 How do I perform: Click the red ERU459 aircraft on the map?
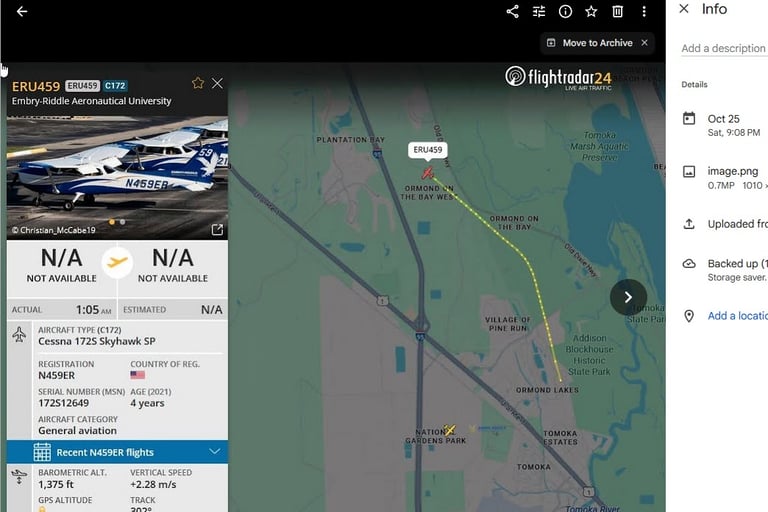pos(428,173)
